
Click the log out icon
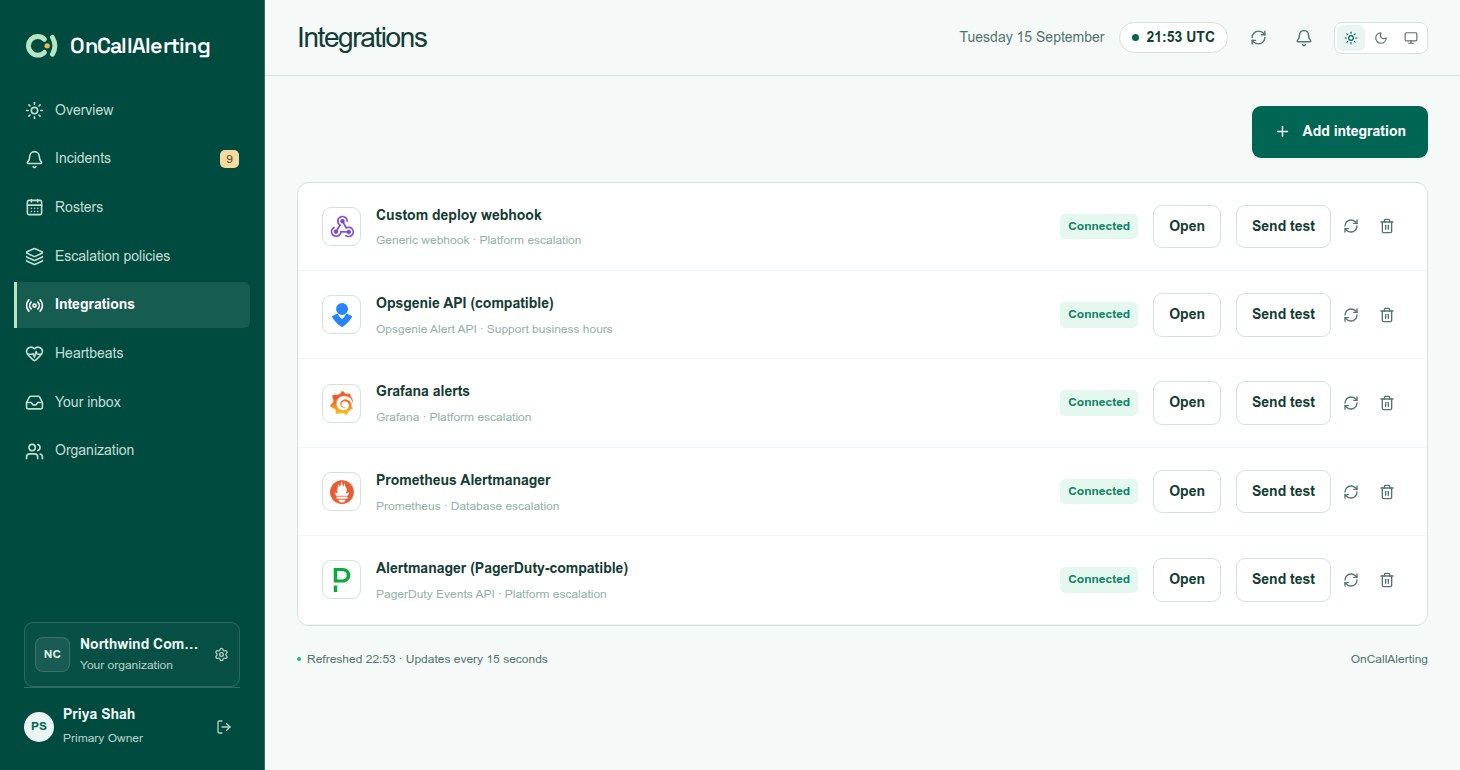(x=224, y=727)
